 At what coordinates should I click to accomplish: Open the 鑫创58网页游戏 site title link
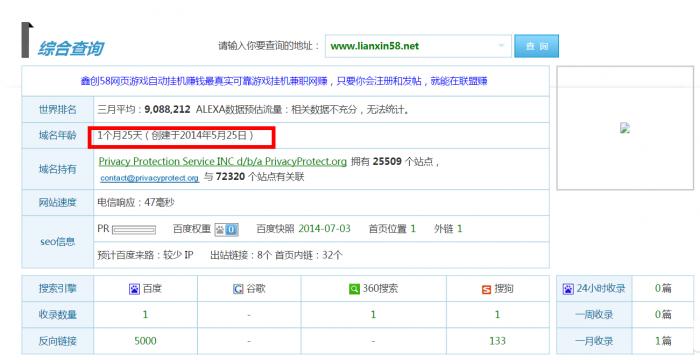[x=283, y=81]
